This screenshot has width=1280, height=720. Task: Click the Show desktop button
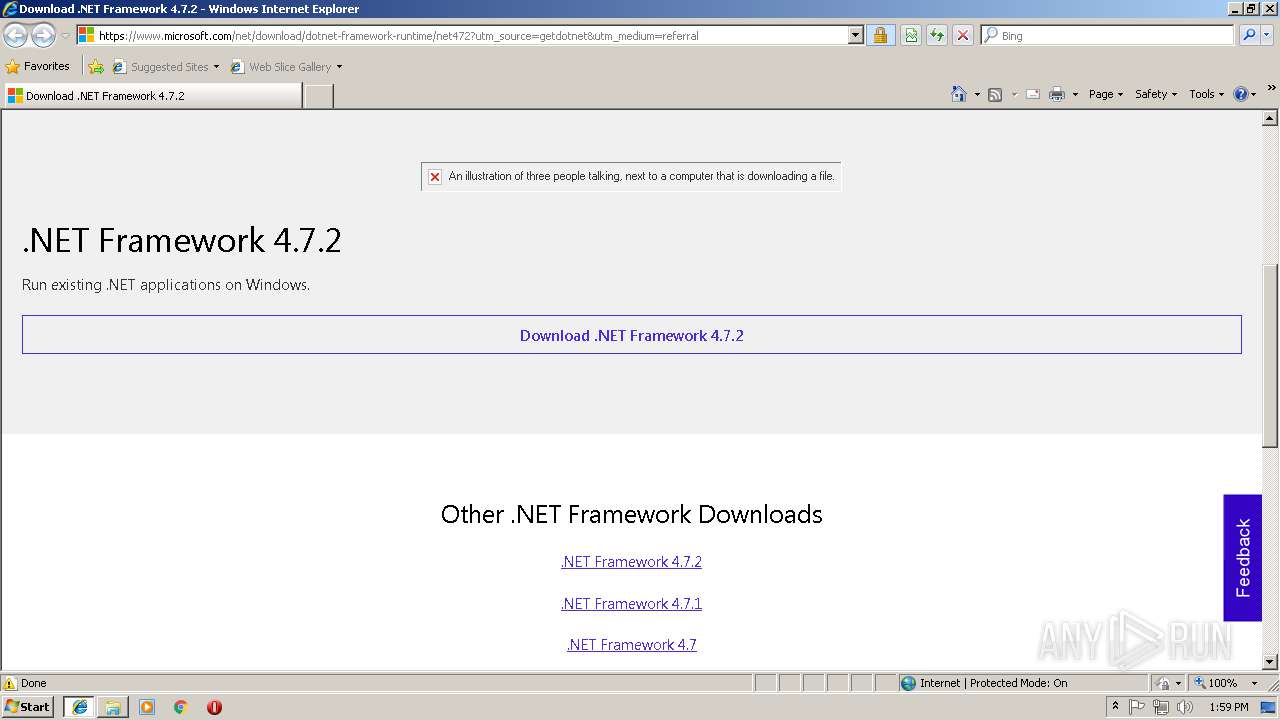pyautogui.click(x=1269, y=707)
